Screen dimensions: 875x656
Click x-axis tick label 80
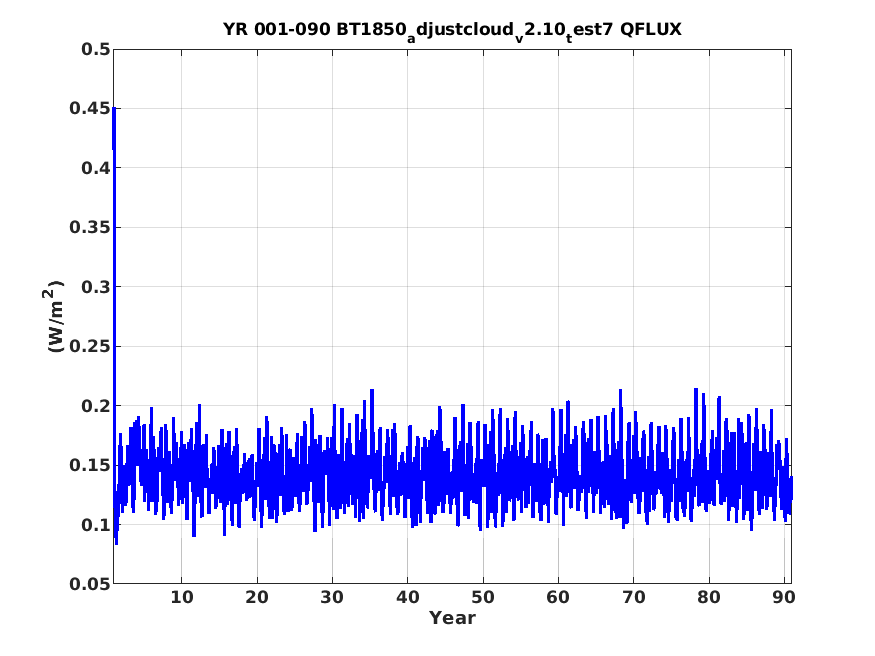(x=709, y=597)
